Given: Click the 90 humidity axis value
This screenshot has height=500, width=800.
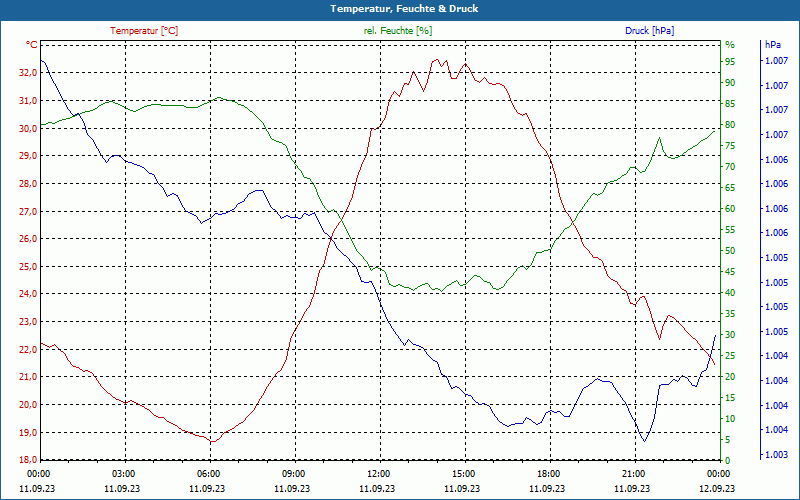Looking at the screenshot, I should tap(730, 83).
